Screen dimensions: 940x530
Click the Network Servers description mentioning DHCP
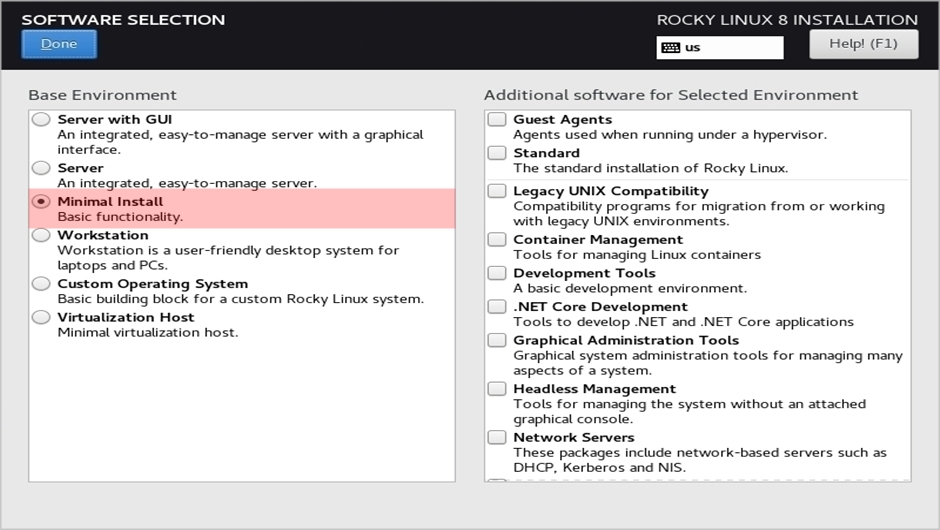pos(700,460)
